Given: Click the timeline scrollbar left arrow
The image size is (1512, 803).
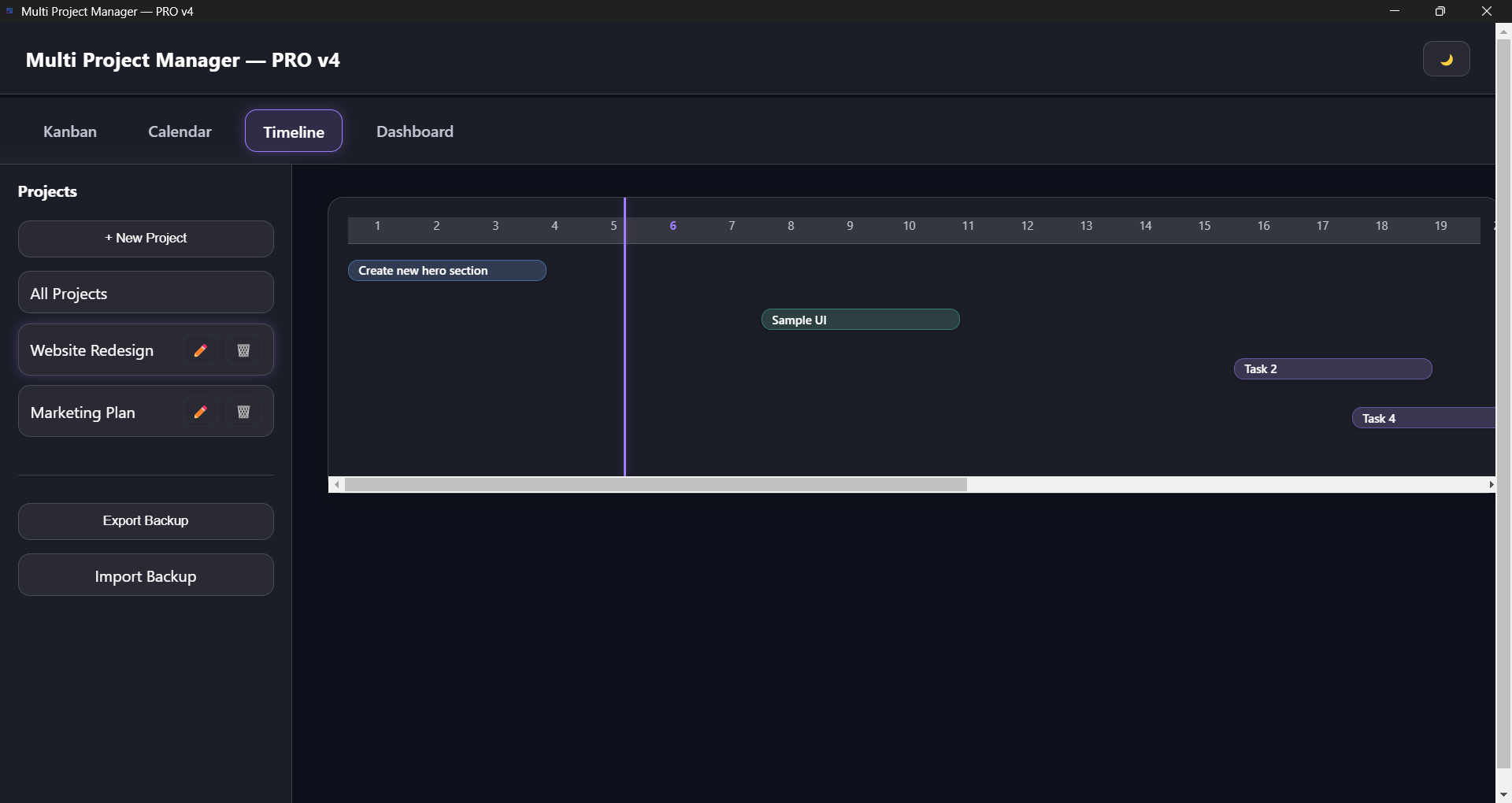Looking at the screenshot, I should [x=337, y=485].
